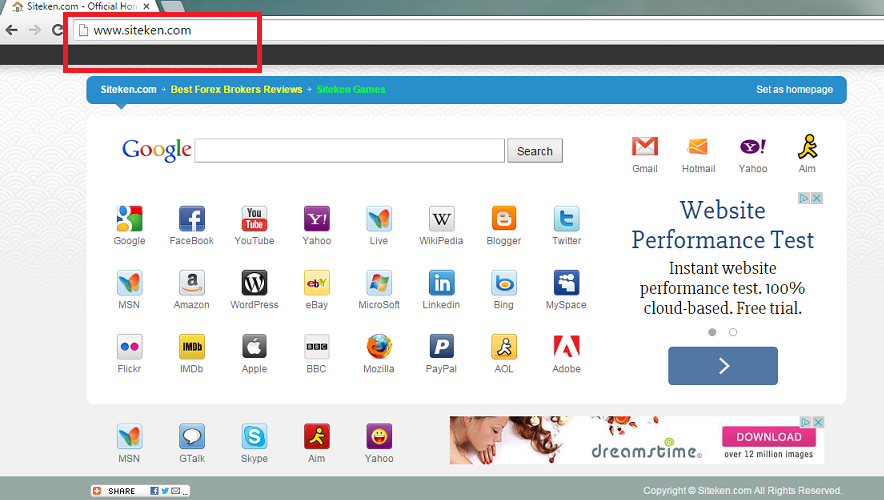Open Best Forex Brokers Reviews link
884x500 pixels.
pyautogui.click(x=236, y=90)
